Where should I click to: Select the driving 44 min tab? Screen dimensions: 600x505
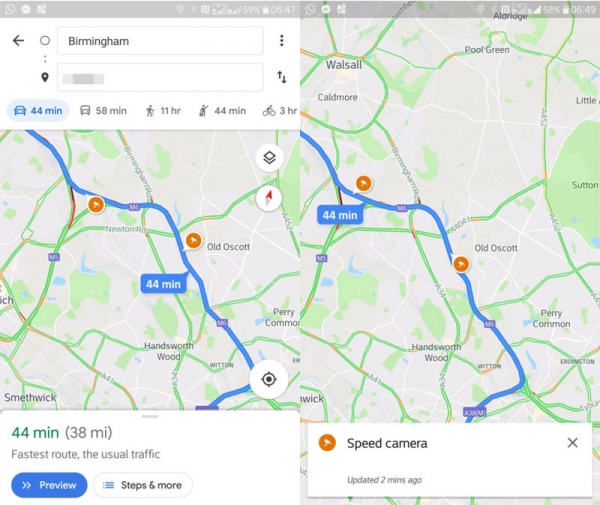point(38,111)
